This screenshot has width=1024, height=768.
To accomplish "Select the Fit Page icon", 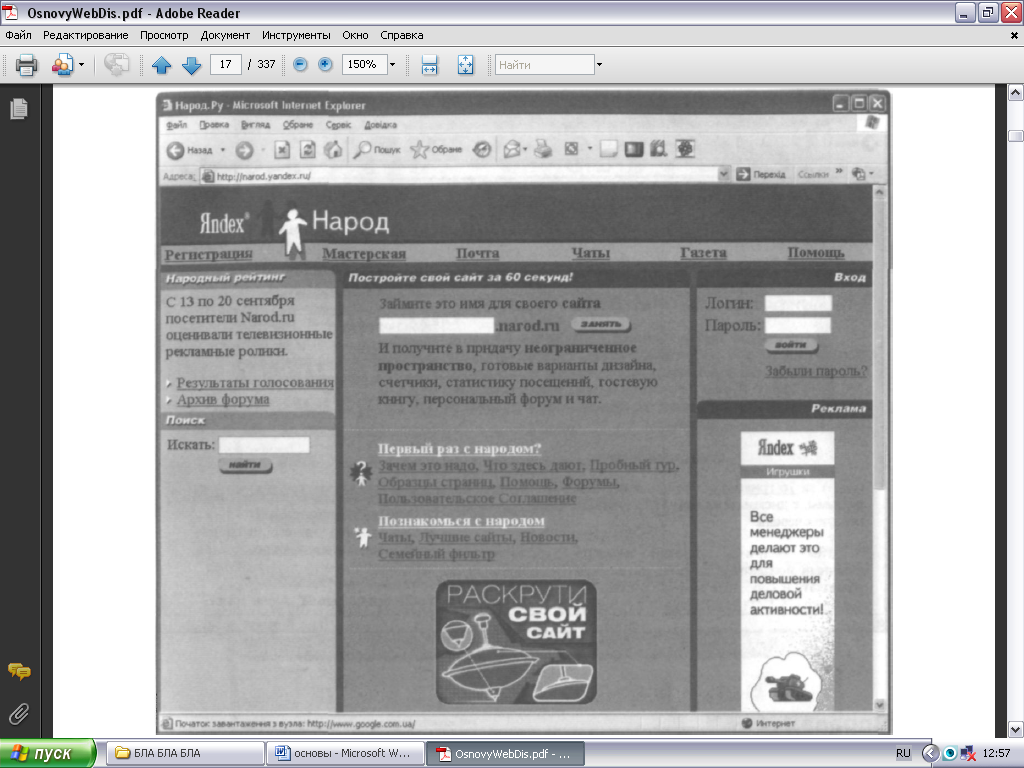I will (465, 65).
